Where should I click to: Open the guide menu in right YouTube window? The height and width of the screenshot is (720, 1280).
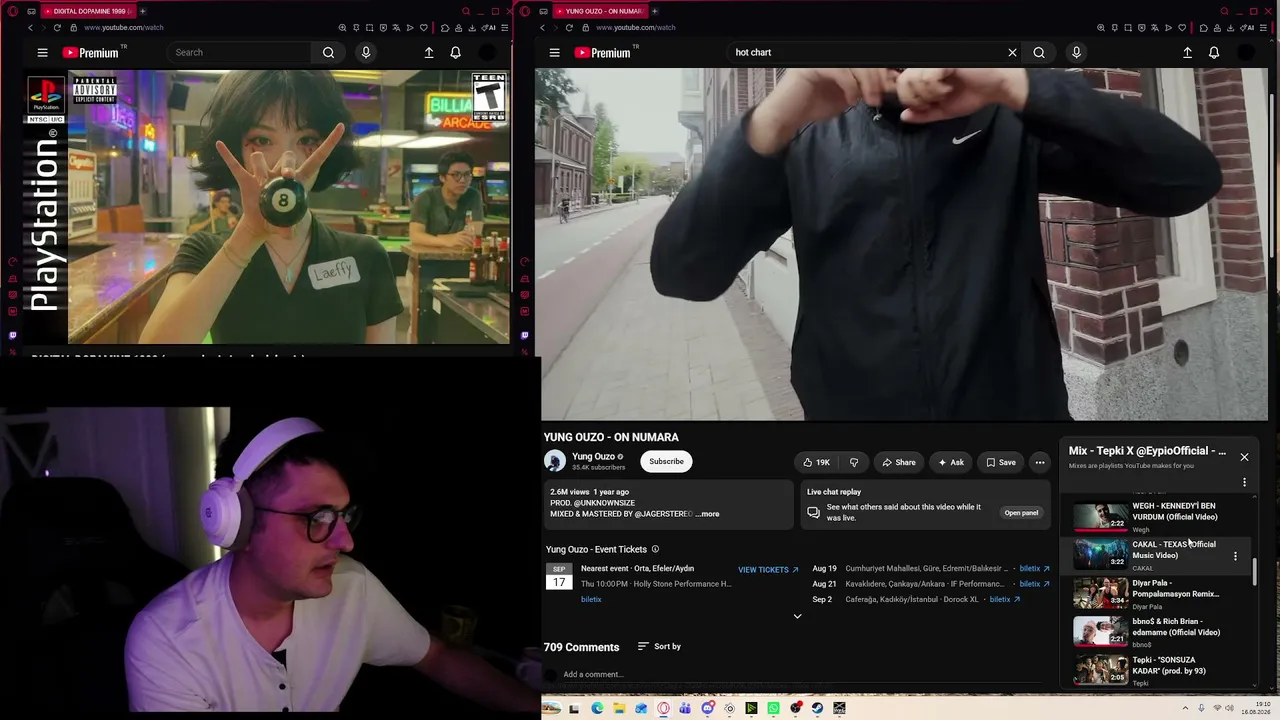coord(554,52)
